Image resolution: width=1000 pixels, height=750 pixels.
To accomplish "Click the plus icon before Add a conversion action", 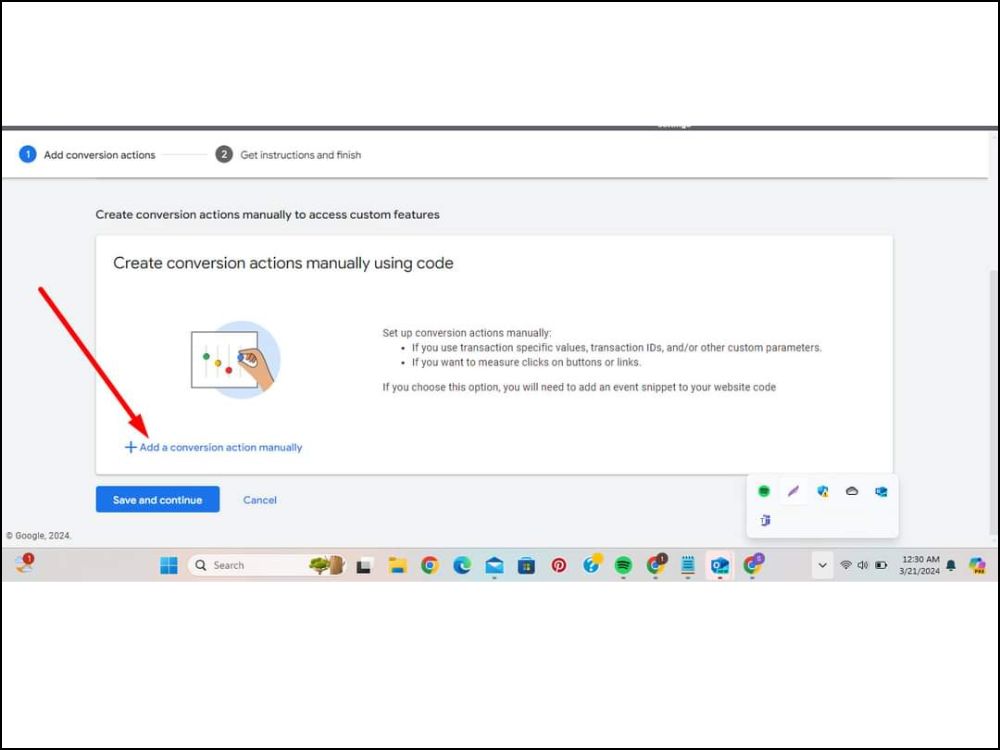I will (130, 447).
